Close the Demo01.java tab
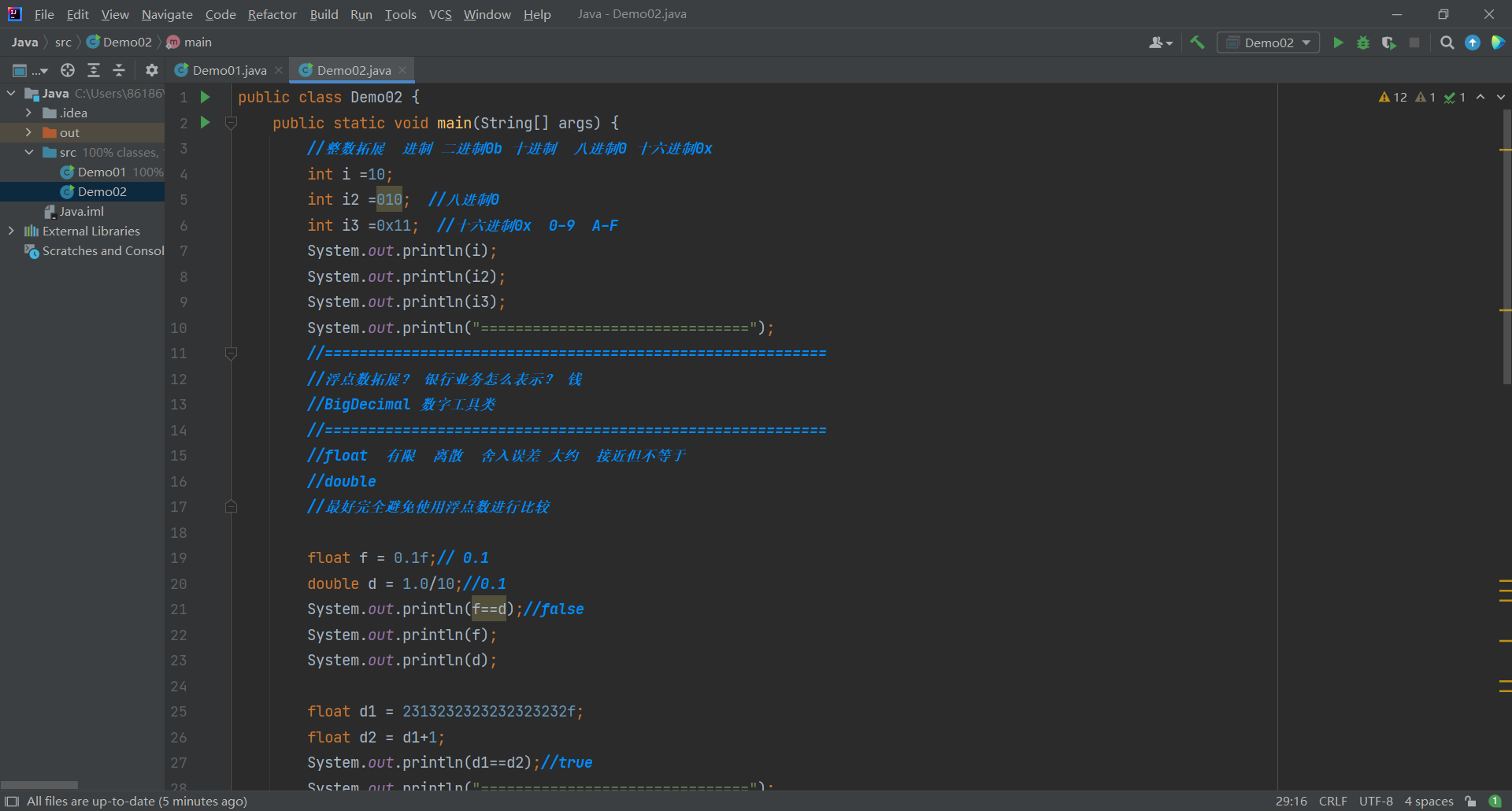This screenshot has height=811, width=1512. (x=279, y=70)
